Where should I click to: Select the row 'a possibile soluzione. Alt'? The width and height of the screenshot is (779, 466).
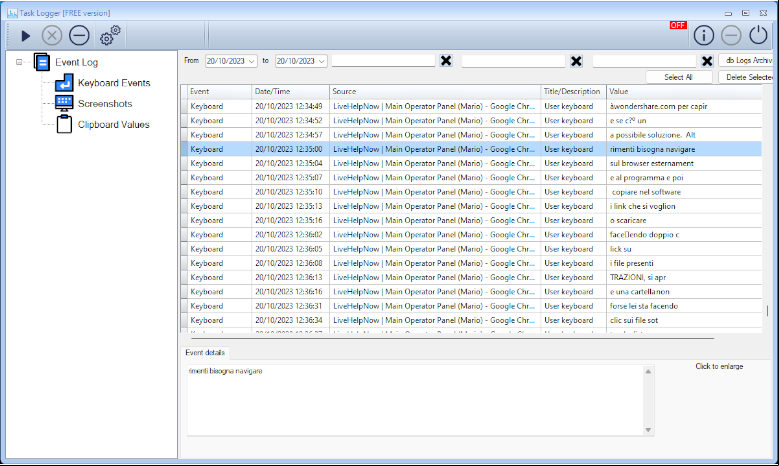pos(471,135)
